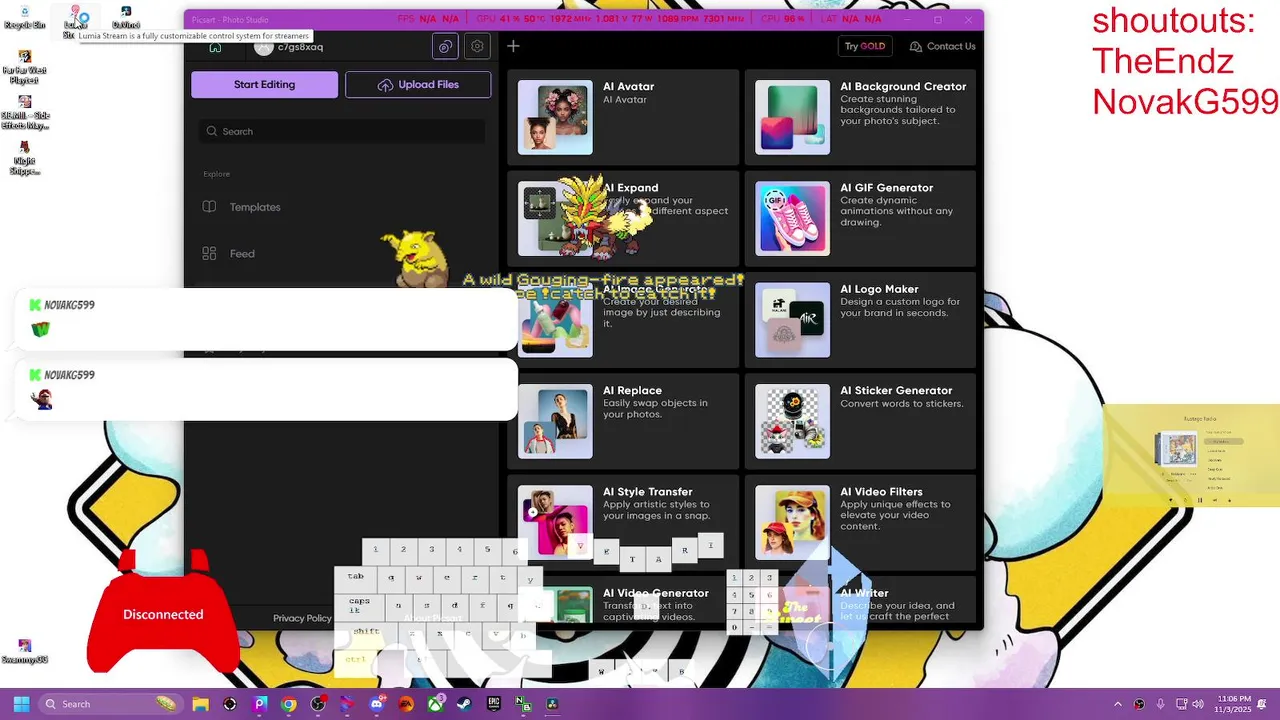Image resolution: width=1280 pixels, height=720 pixels.
Task: Open the AI Avatar thumbnail
Action: tap(555, 118)
